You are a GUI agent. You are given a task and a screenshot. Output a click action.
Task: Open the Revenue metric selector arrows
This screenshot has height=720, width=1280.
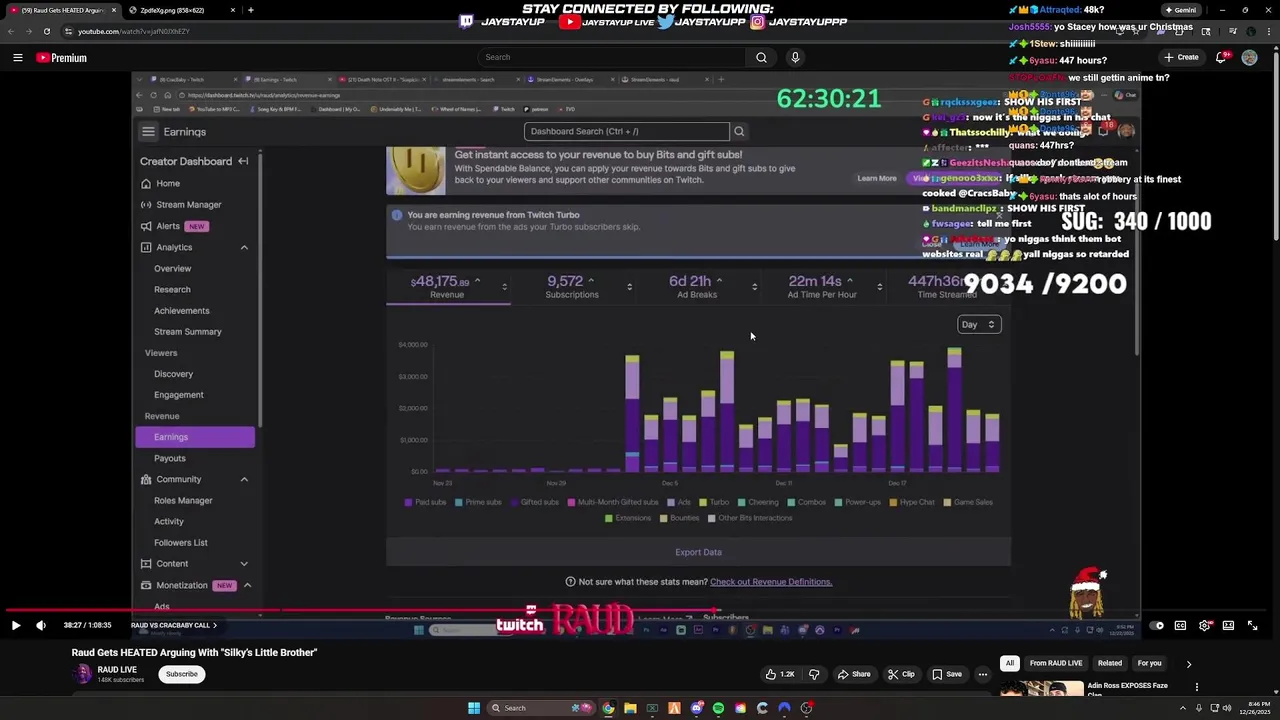pyautogui.click(x=504, y=287)
